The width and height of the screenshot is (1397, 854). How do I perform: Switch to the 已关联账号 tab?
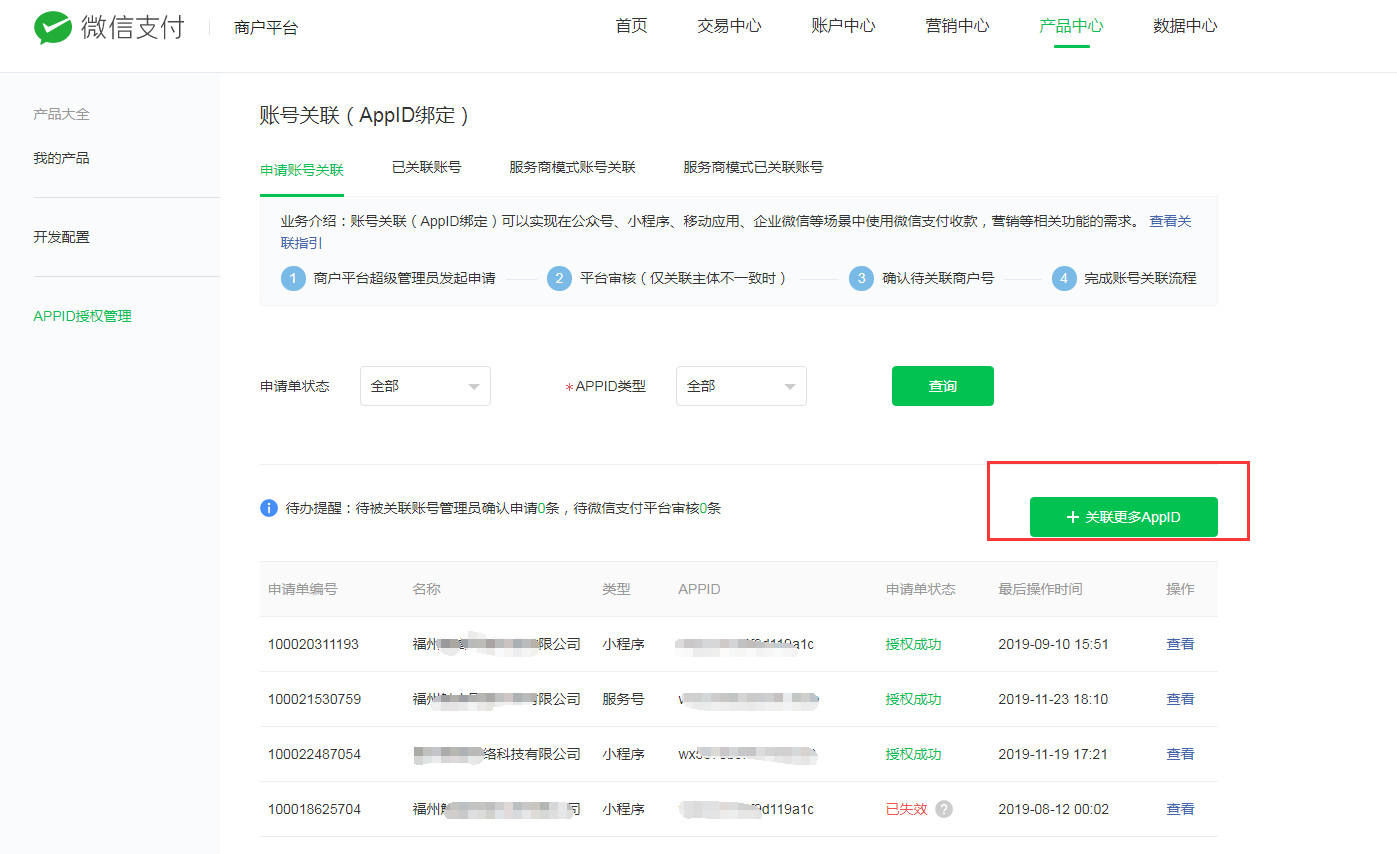426,167
